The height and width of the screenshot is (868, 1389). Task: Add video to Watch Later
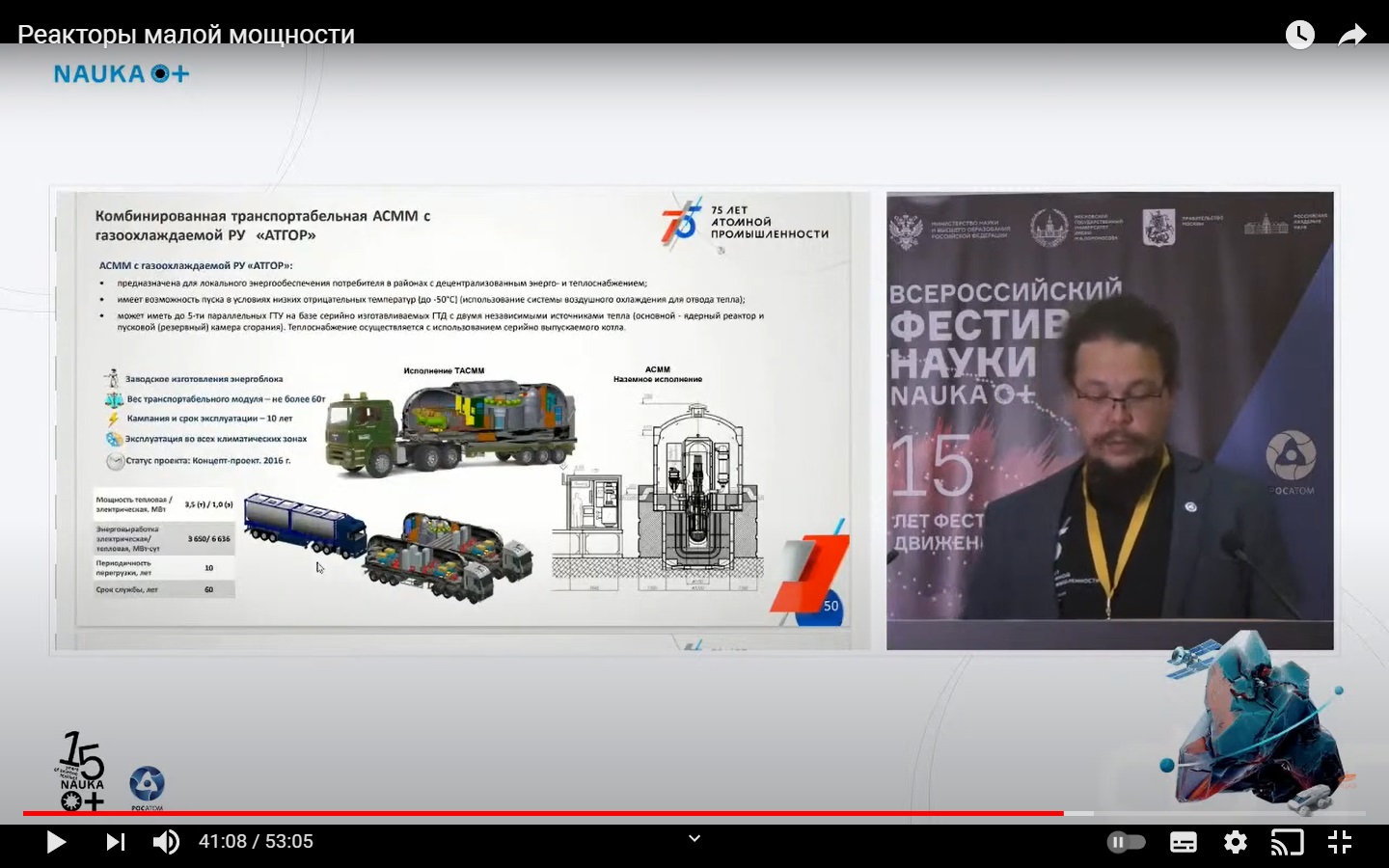click(x=1299, y=35)
